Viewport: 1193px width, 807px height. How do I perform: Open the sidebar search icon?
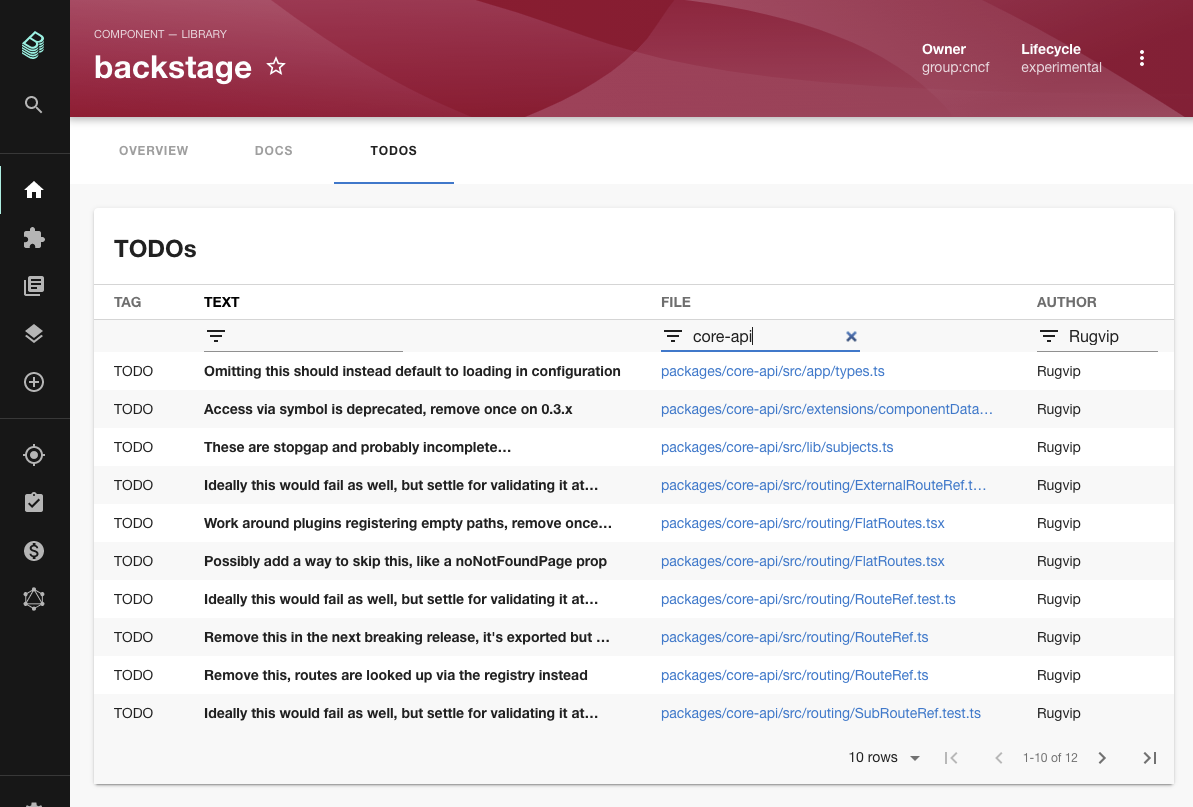point(33,104)
